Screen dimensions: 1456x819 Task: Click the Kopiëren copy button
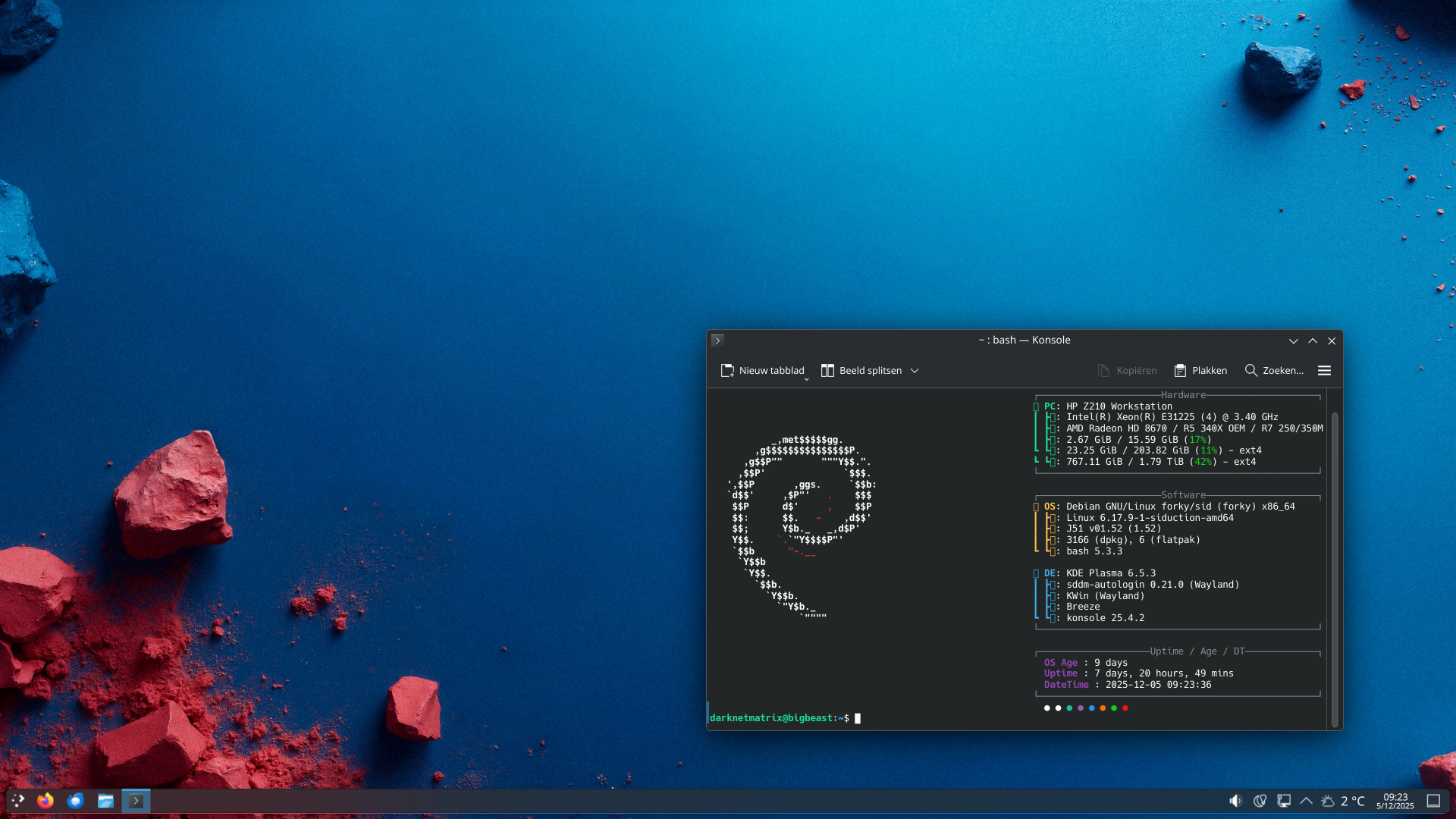1127,371
